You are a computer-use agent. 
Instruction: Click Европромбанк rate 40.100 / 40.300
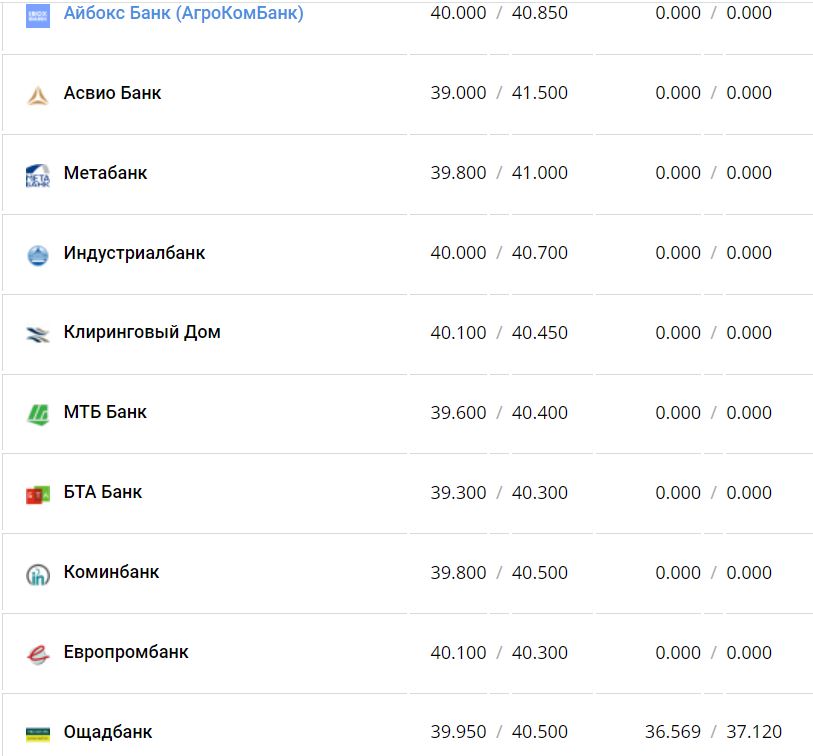coord(499,652)
